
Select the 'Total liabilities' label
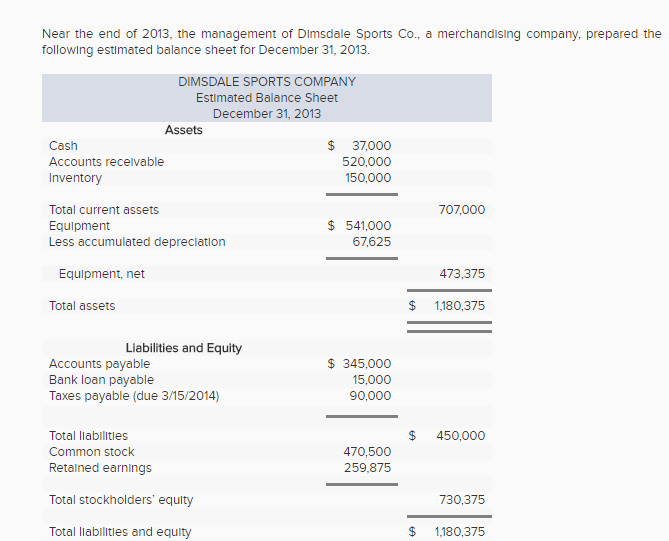[x=88, y=436]
